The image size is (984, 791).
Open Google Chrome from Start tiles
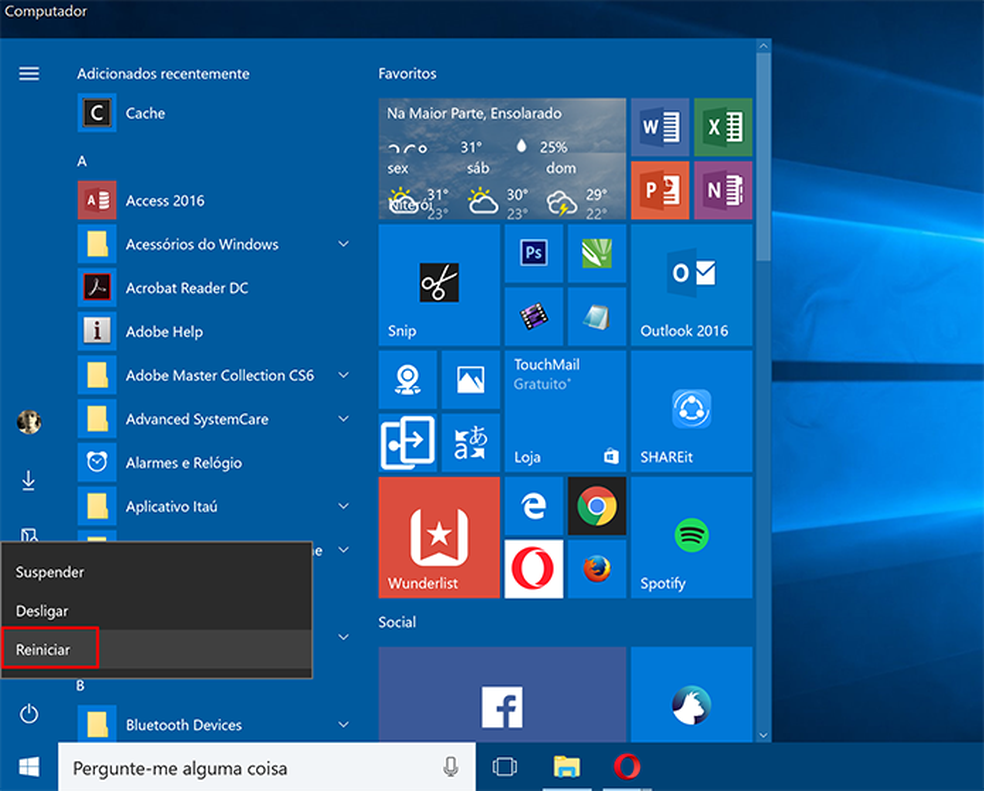coord(596,507)
